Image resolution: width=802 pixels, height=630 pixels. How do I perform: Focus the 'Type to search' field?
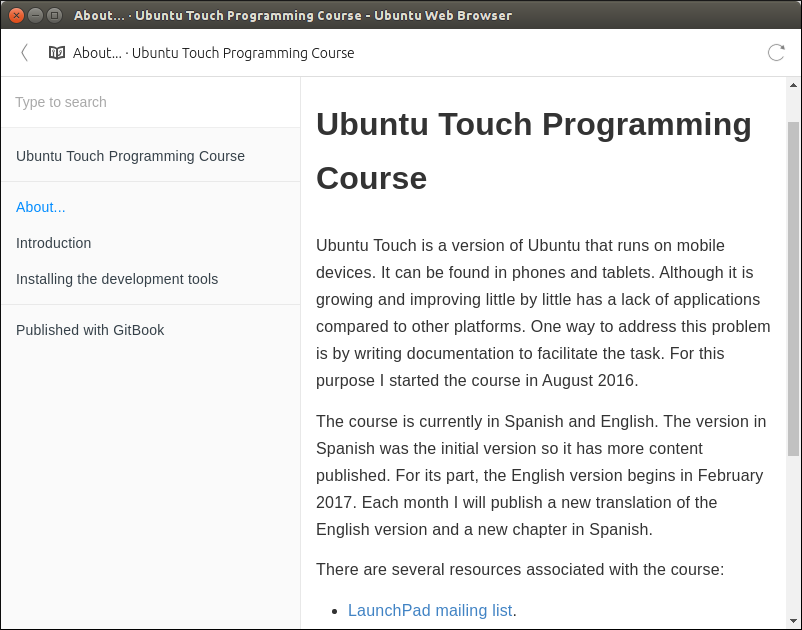click(151, 102)
